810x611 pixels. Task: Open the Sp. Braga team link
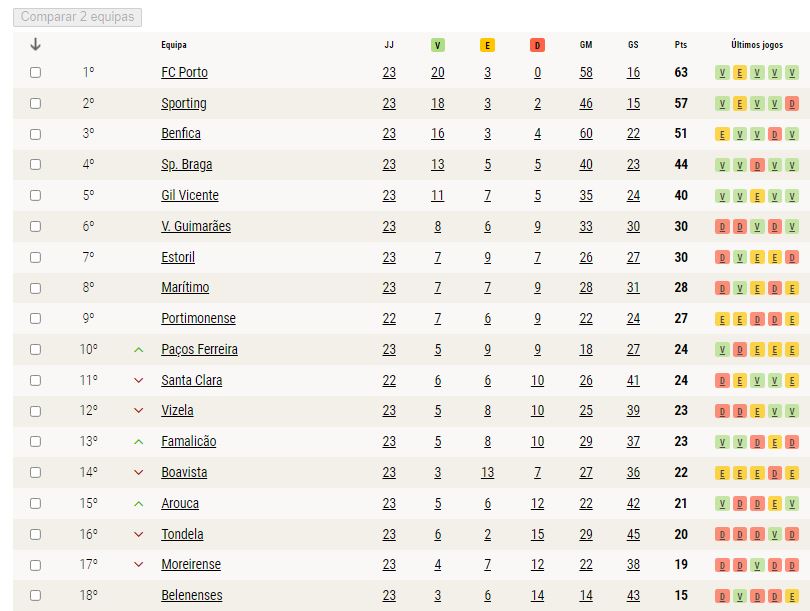point(186,165)
